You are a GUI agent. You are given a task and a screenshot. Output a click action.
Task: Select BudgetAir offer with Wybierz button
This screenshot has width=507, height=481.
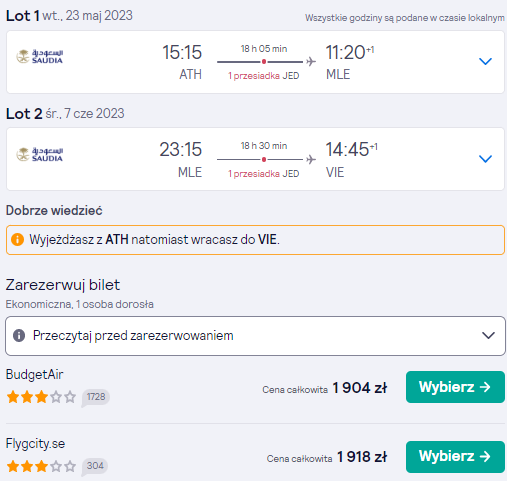tap(455, 387)
